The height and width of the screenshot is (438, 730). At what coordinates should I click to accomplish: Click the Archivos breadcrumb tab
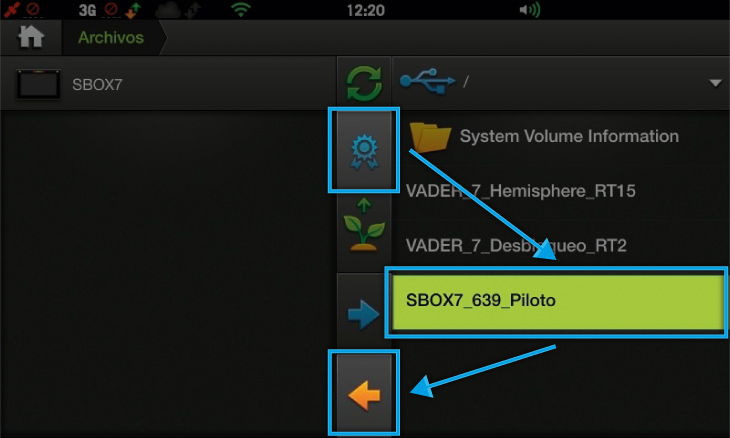[111, 37]
